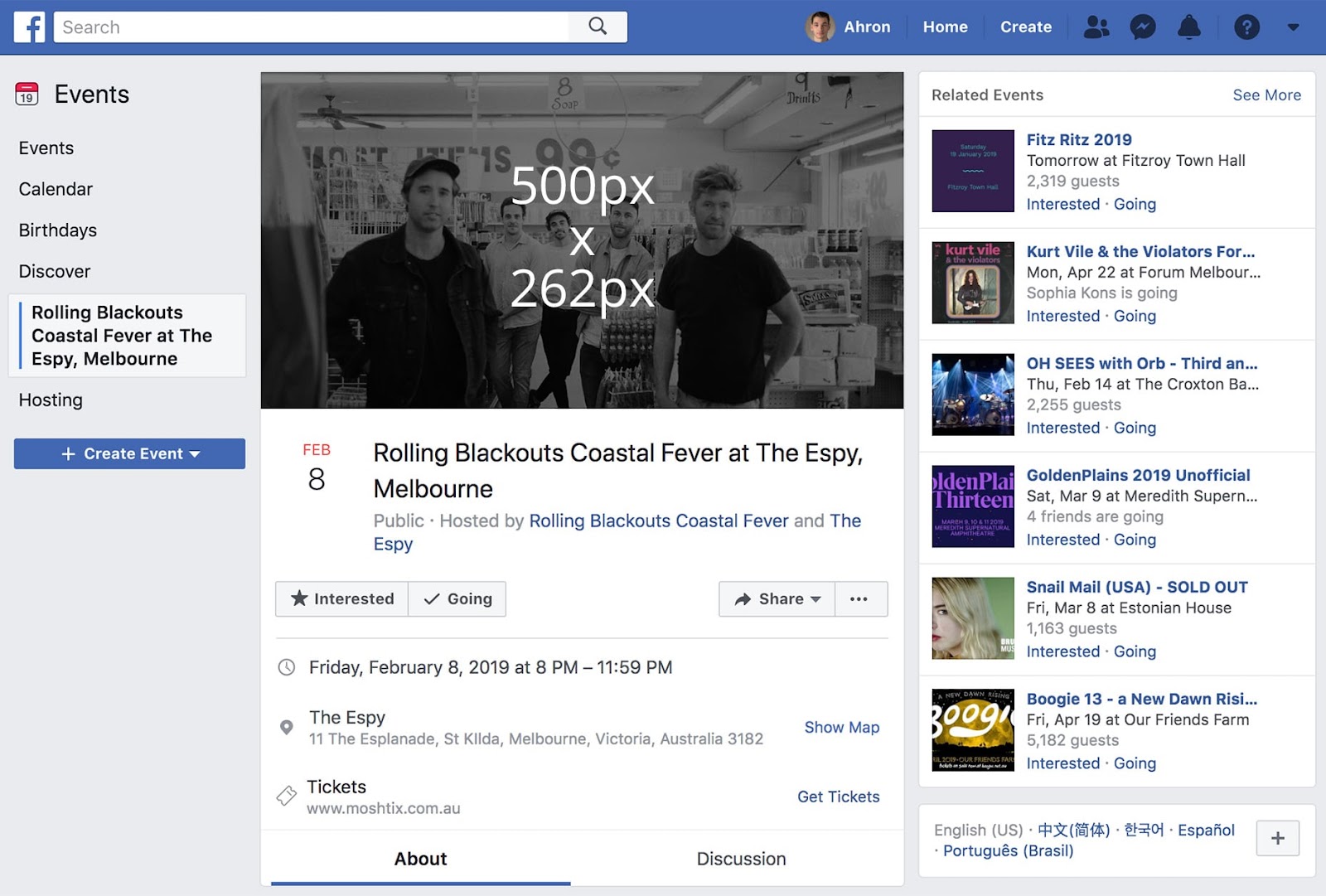Screen dimensions: 1326x896
Task: Open the Facebook home logo
Action: point(29,27)
